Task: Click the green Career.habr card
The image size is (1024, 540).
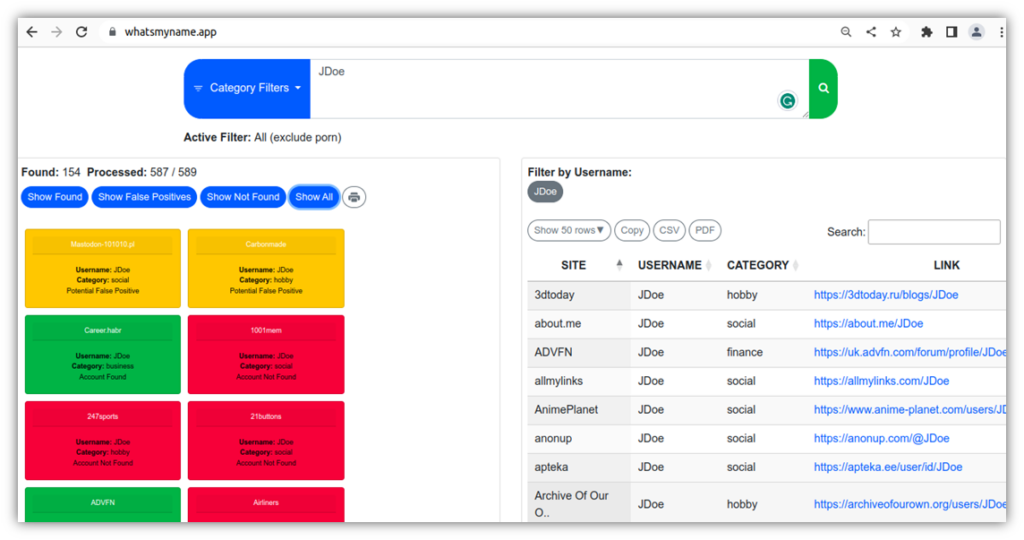Action: point(103,355)
